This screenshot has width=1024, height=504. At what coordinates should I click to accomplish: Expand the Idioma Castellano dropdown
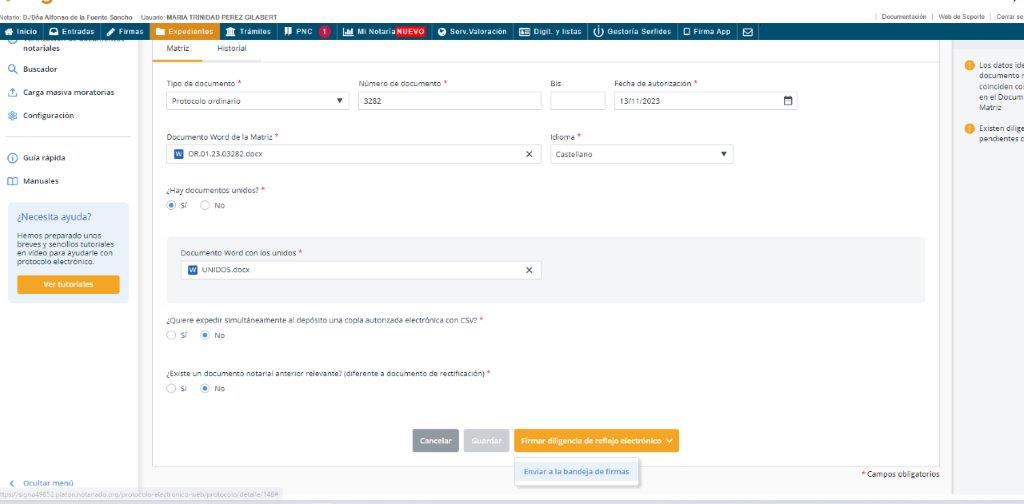pyautogui.click(x=641, y=154)
